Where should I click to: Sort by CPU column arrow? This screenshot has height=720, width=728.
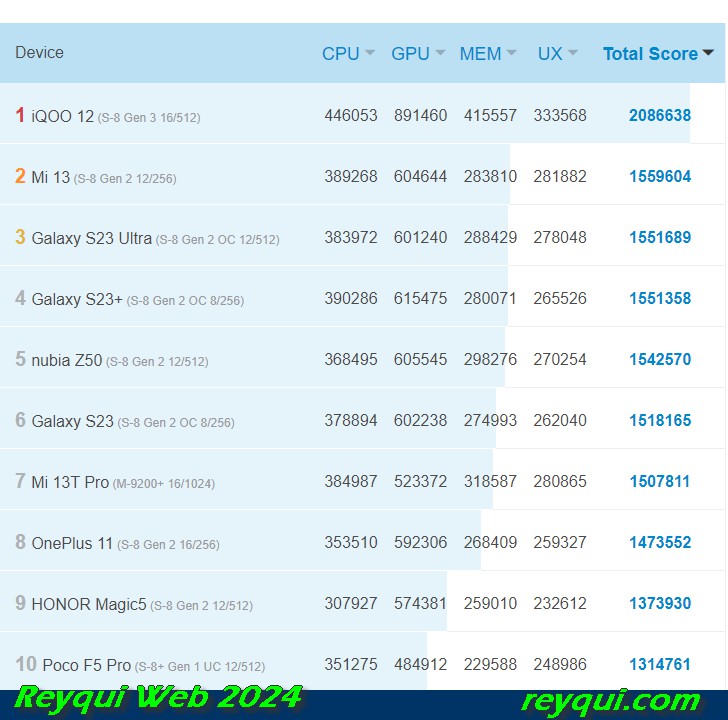[x=370, y=53]
